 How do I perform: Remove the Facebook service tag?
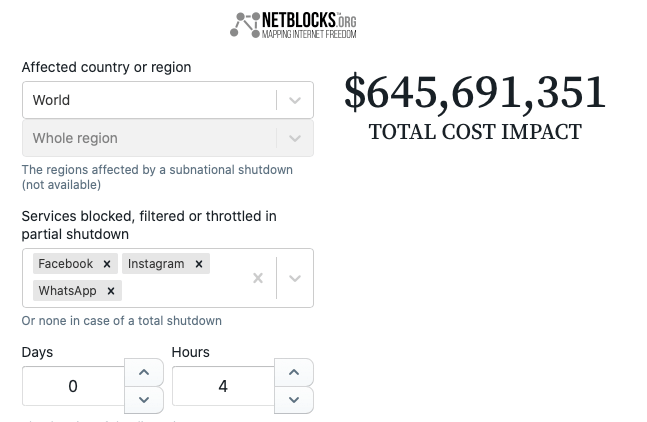point(107,264)
